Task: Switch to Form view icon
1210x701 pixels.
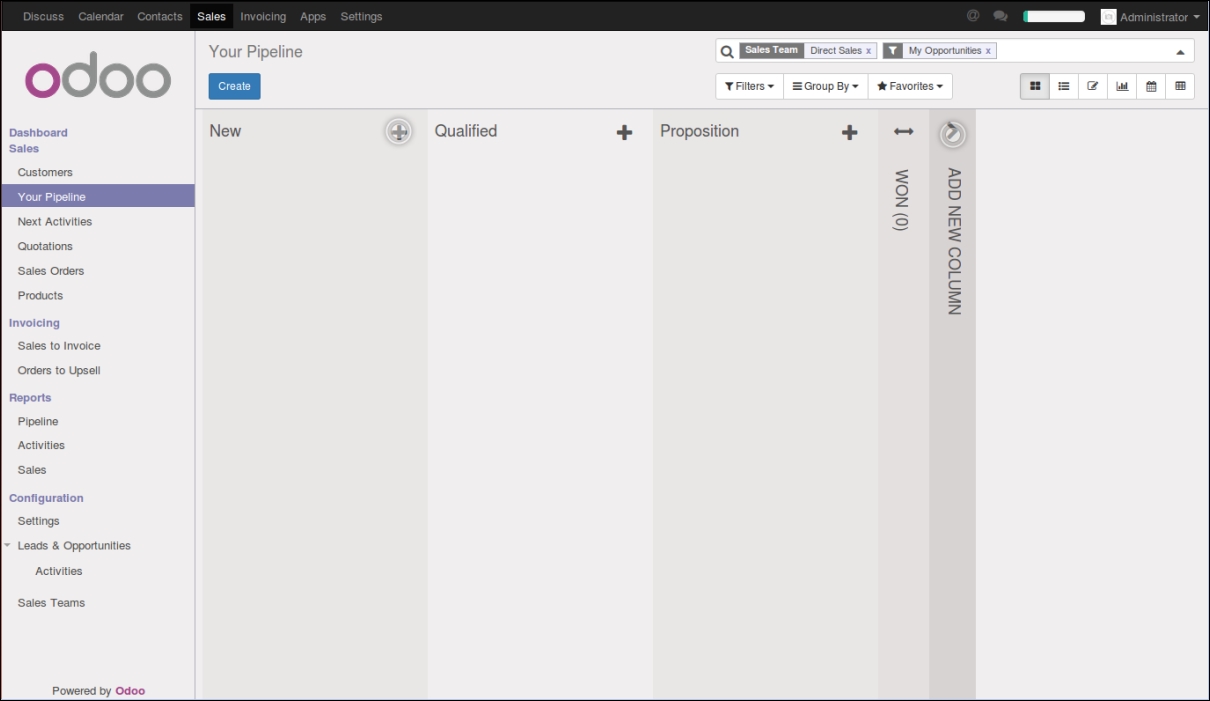Action: click(x=1093, y=86)
